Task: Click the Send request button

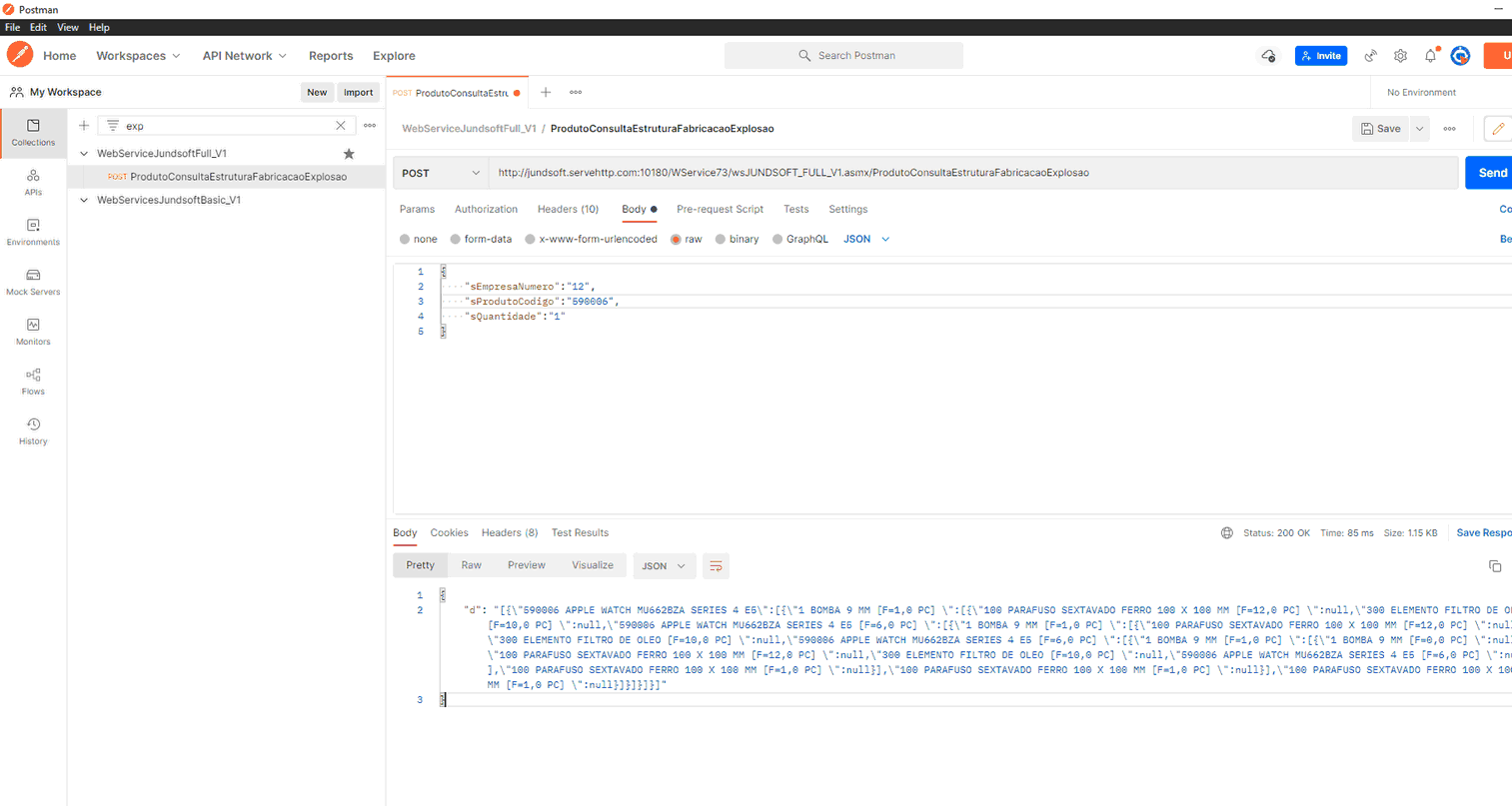Action: pyautogui.click(x=1490, y=173)
